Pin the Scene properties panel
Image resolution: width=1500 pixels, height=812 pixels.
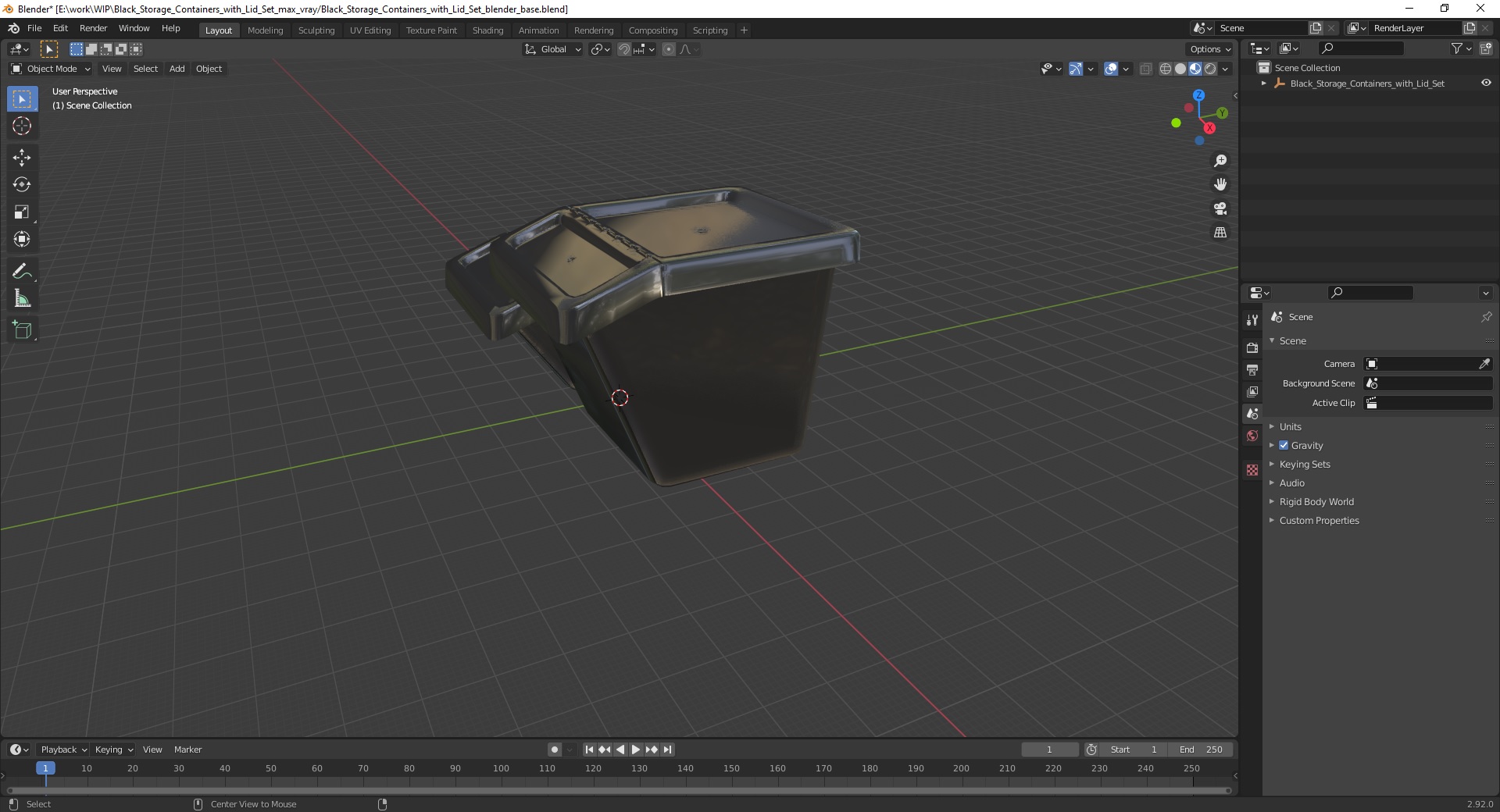coord(1486,317)
